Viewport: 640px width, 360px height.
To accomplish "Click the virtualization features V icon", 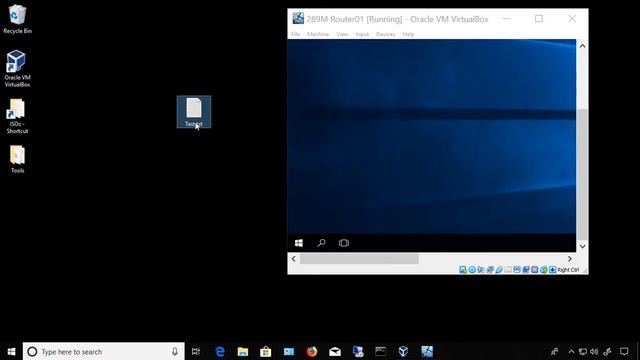I will [x=535, y=270].
